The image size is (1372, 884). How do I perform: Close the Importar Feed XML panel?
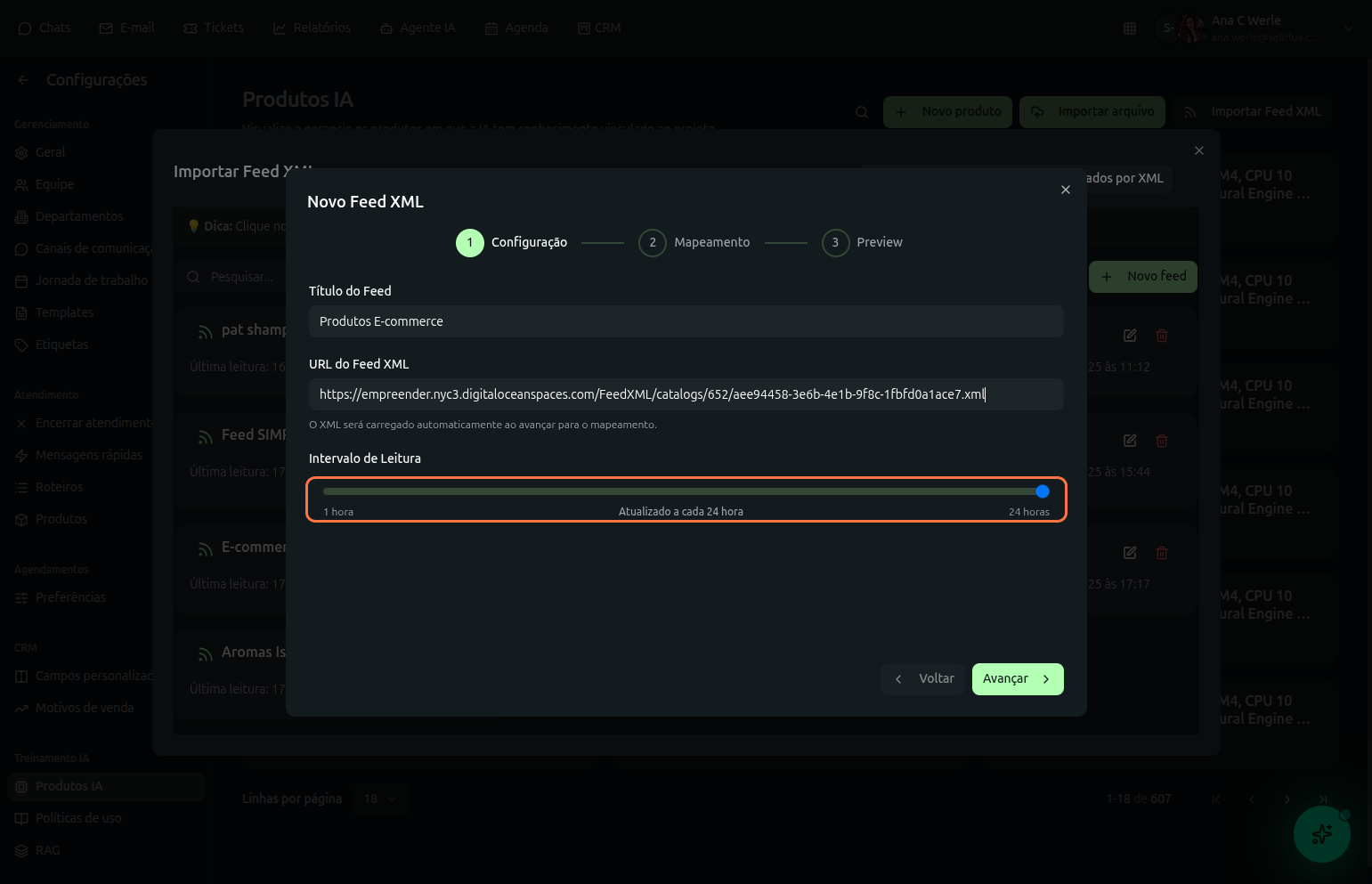coord(1198,150)
